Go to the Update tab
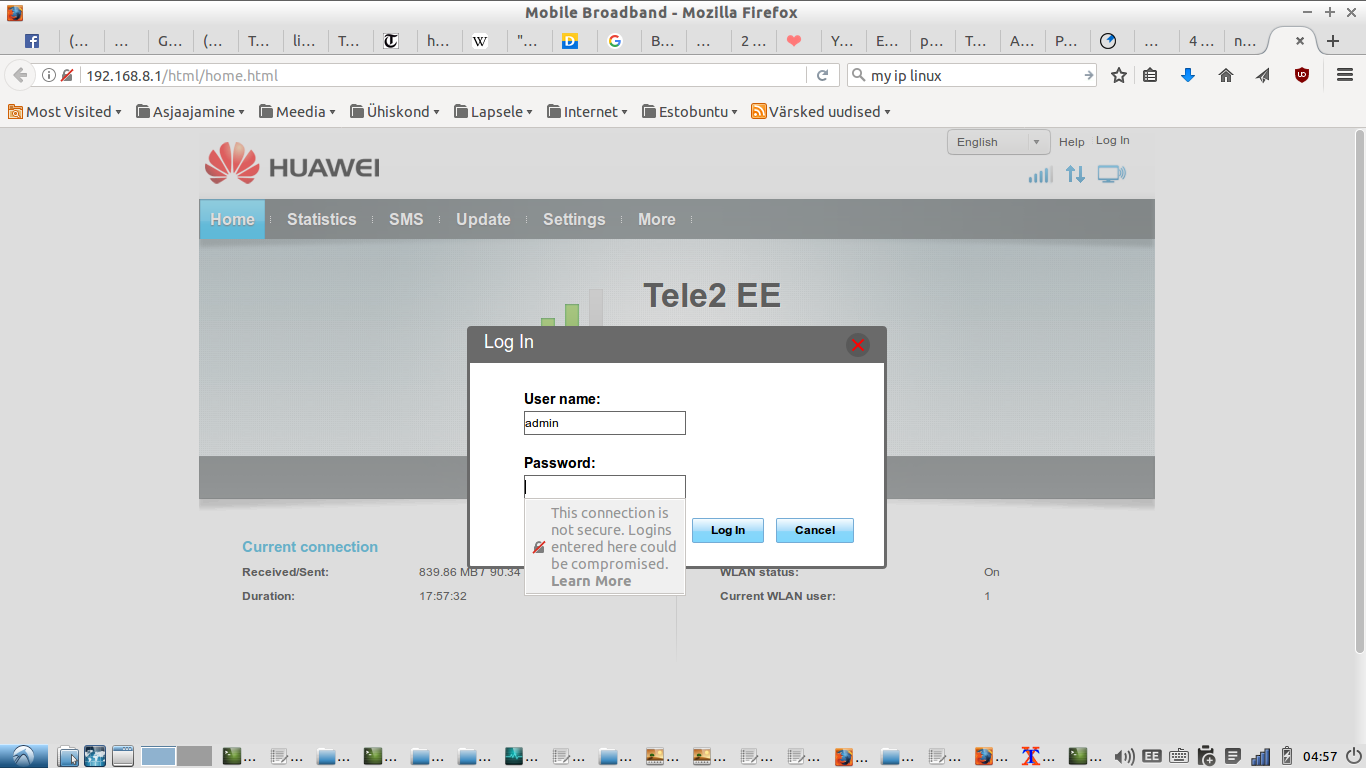 pyautogui.click(x=483, y=219)
